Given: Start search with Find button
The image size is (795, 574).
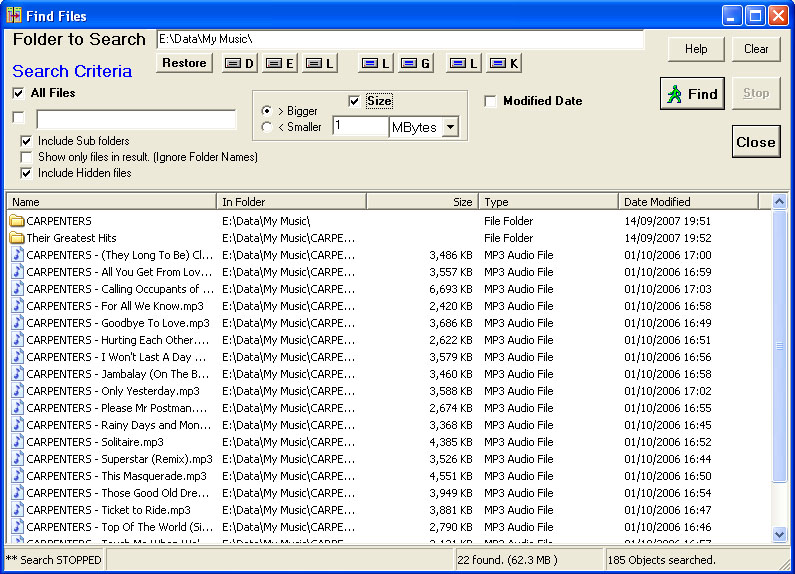Looking at the screenshot, I should (692, 94).
